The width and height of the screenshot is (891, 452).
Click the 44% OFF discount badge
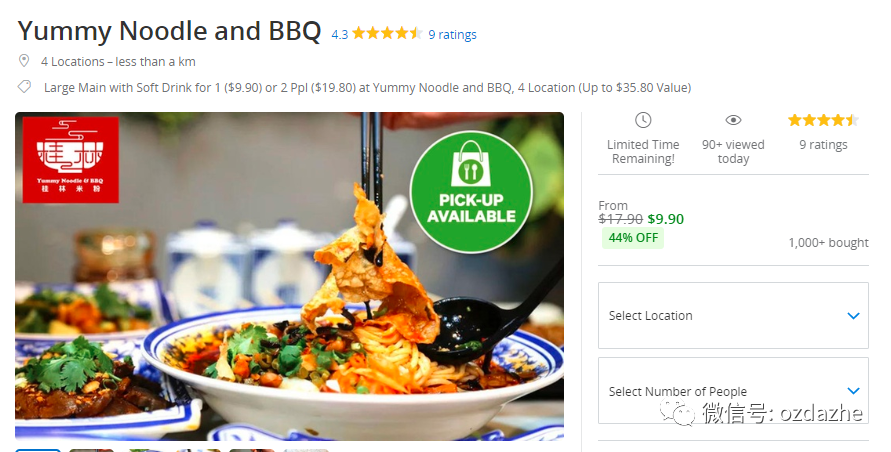tap(633, 238)
